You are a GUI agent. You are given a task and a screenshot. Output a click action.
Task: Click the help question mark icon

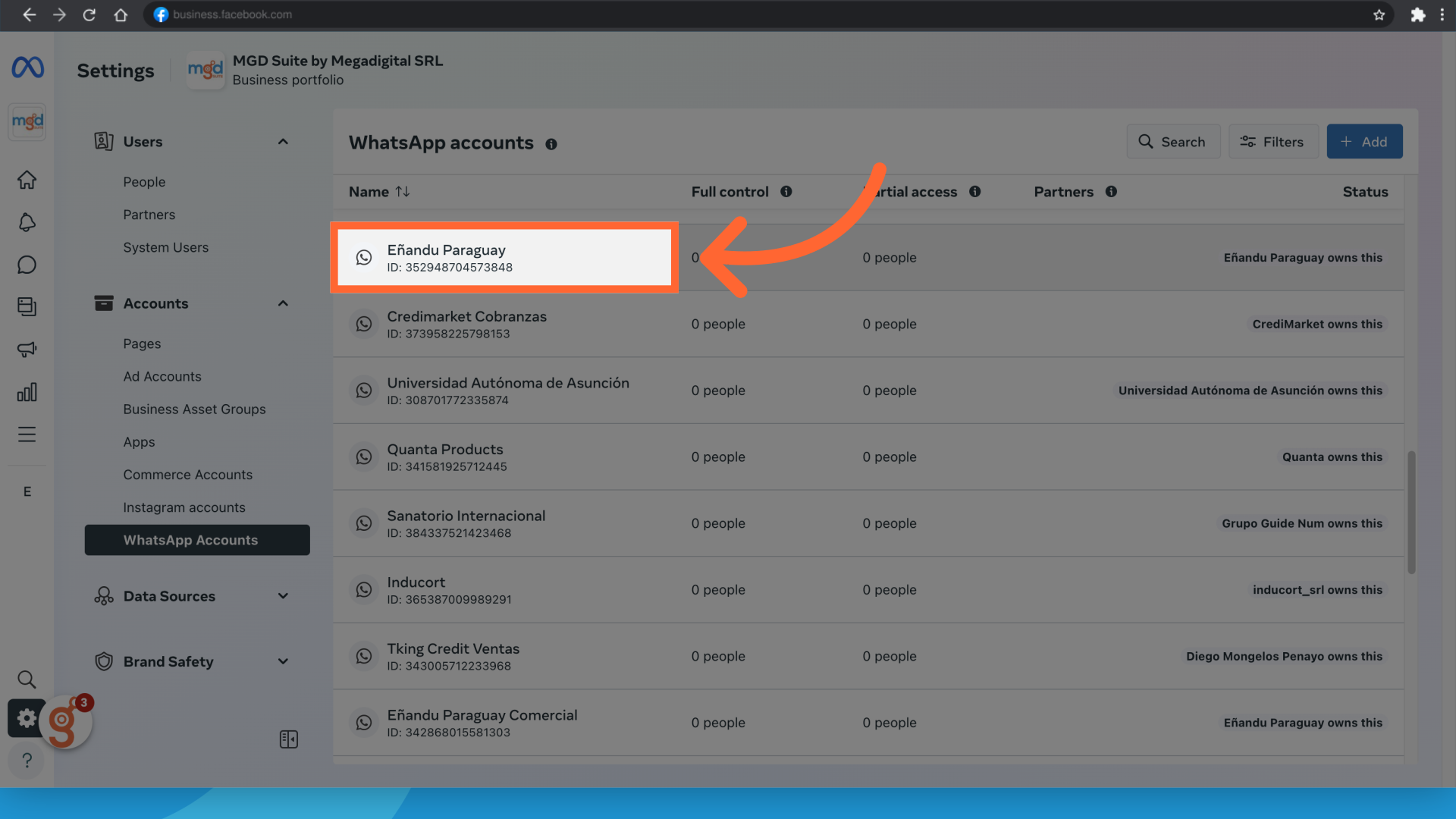[x=27, y=760]
